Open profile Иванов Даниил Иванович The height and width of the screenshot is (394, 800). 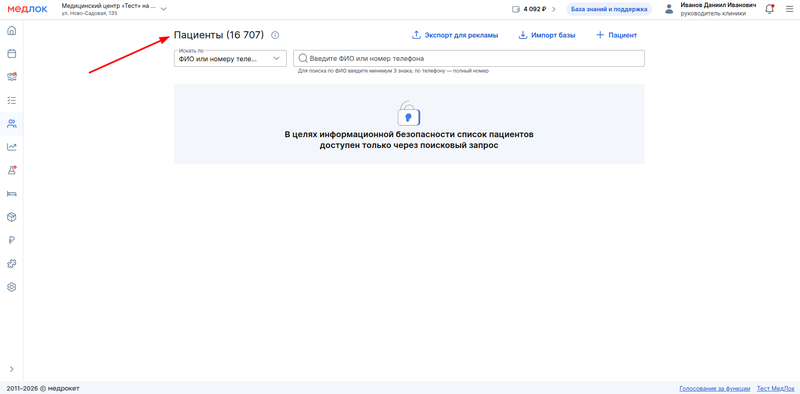pyautogui.click(x=718, y=5)
